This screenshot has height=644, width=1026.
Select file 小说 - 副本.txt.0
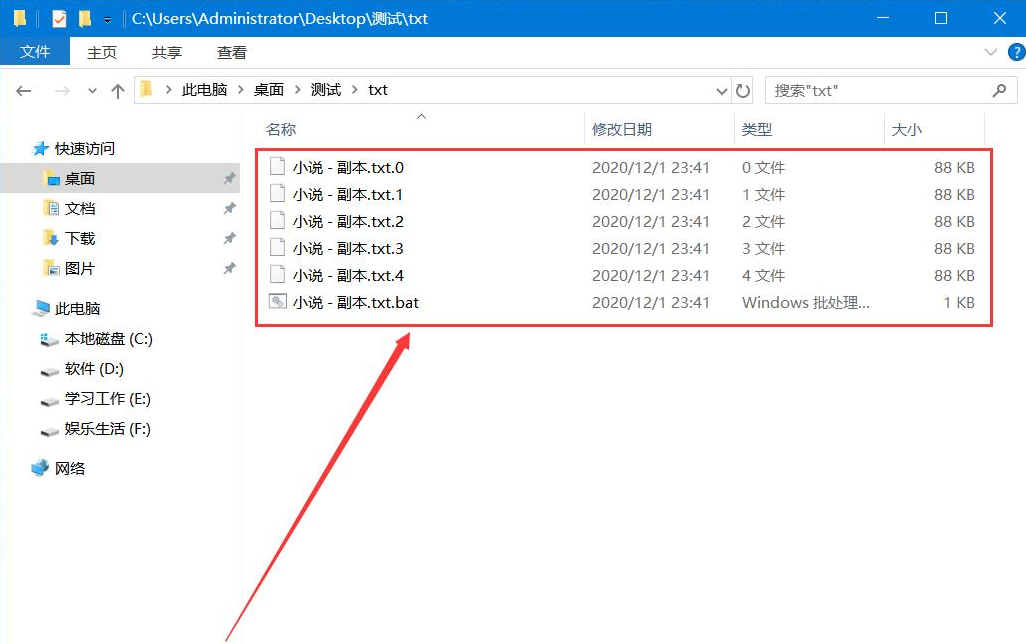(x=347, y=168)
